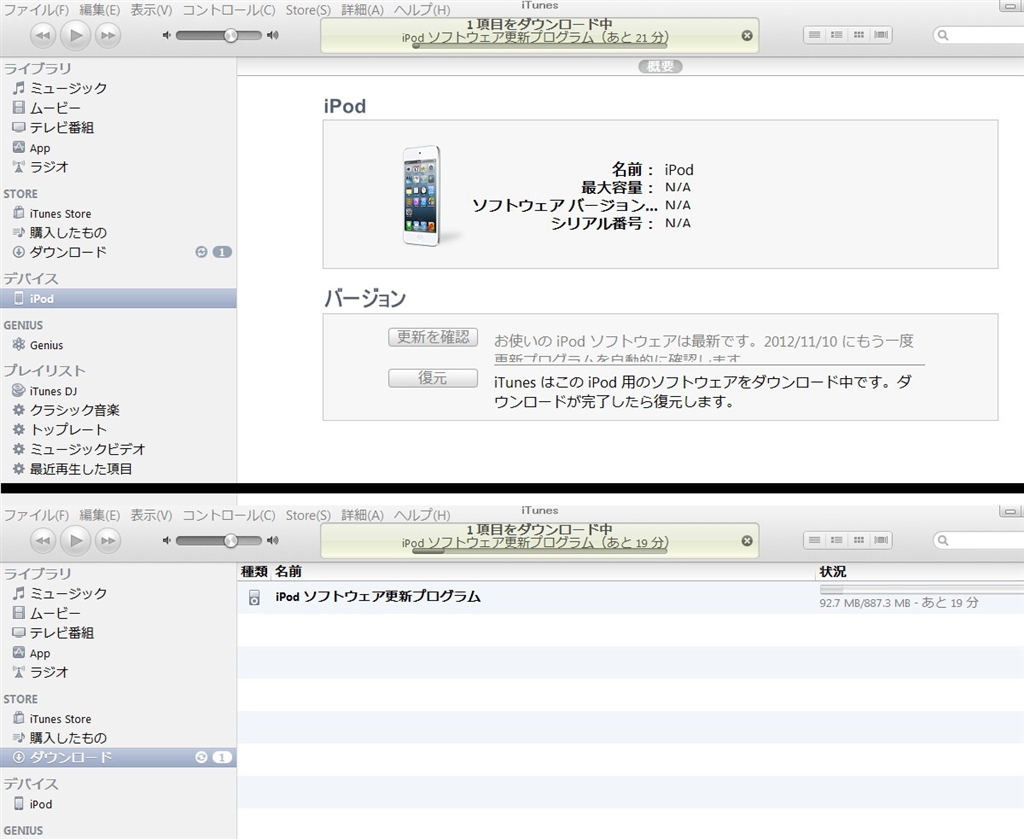Switch to grid view in lower window
Image resolution: width=1024 pixels, height=839 pixels.
click(859, 541)
